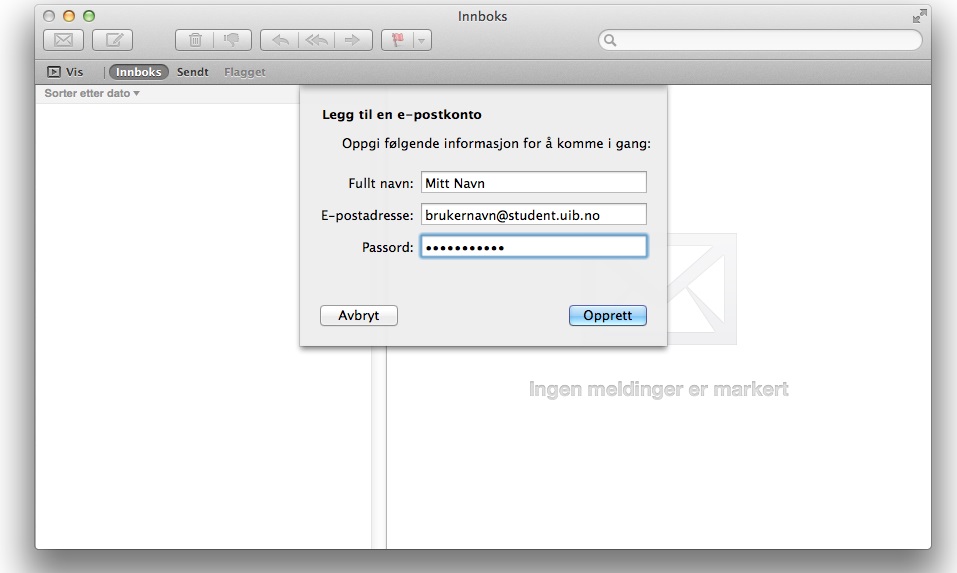Click the Passord password field
Screen dimensions: 957x573
(x=533, y=246)
